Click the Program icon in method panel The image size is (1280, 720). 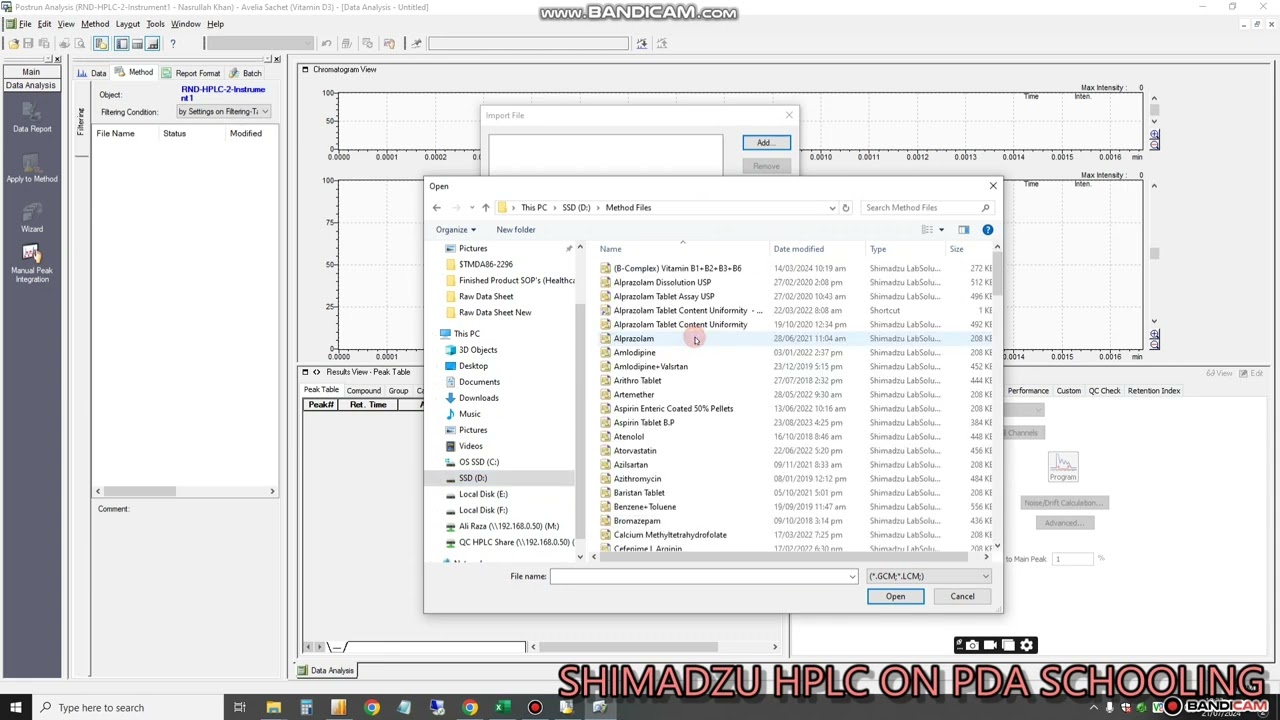click(x=1063, y=467)
